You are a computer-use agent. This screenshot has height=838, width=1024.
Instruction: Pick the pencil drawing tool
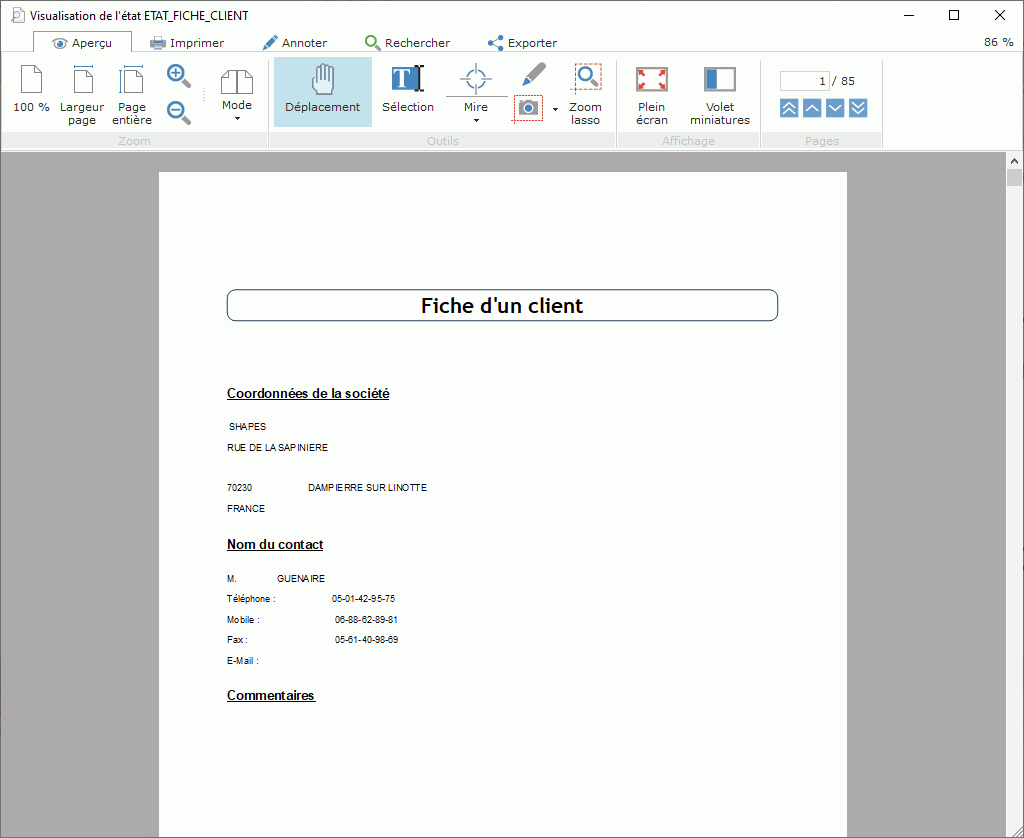pos(534,74)
